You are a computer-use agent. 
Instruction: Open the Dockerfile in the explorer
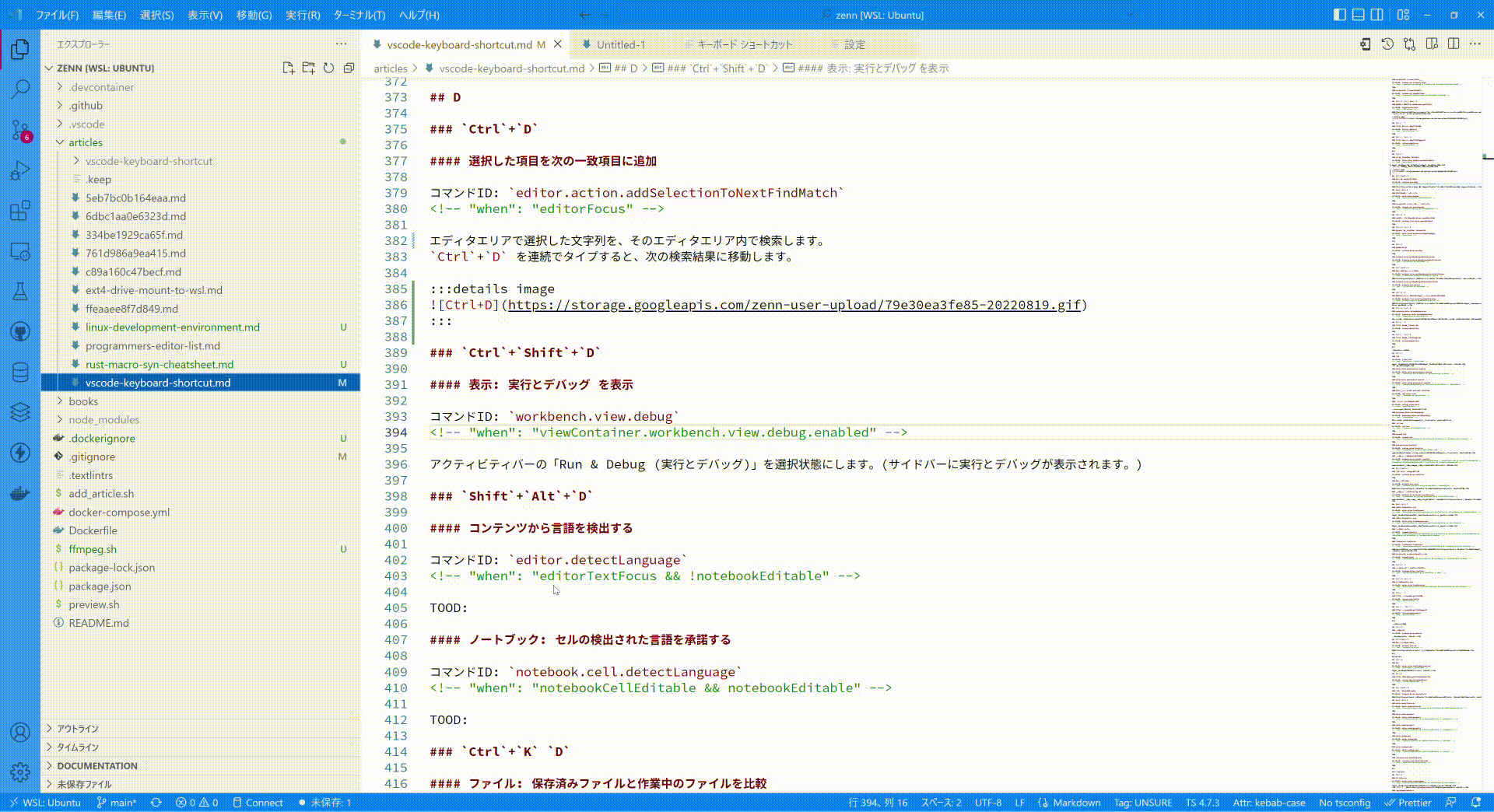[x=201, y=530]
